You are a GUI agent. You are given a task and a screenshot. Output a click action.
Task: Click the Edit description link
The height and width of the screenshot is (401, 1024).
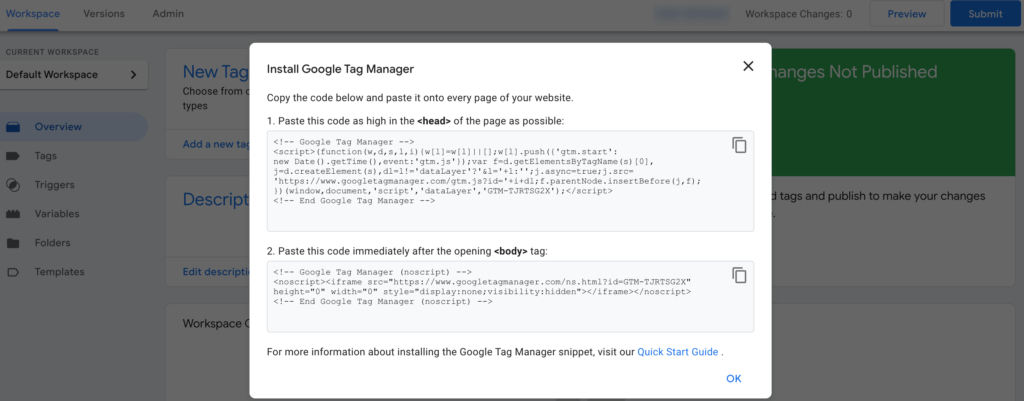(216, 272)
